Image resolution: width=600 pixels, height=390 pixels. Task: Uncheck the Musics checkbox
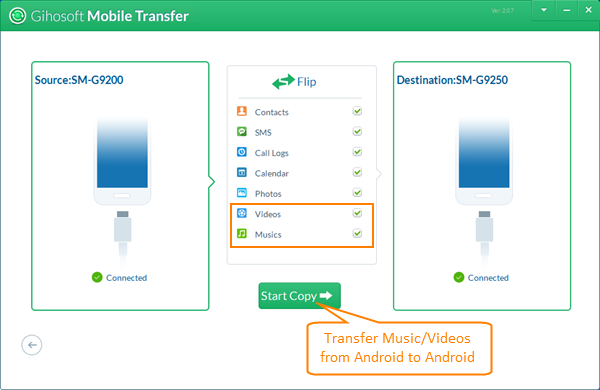coord(357,233)
